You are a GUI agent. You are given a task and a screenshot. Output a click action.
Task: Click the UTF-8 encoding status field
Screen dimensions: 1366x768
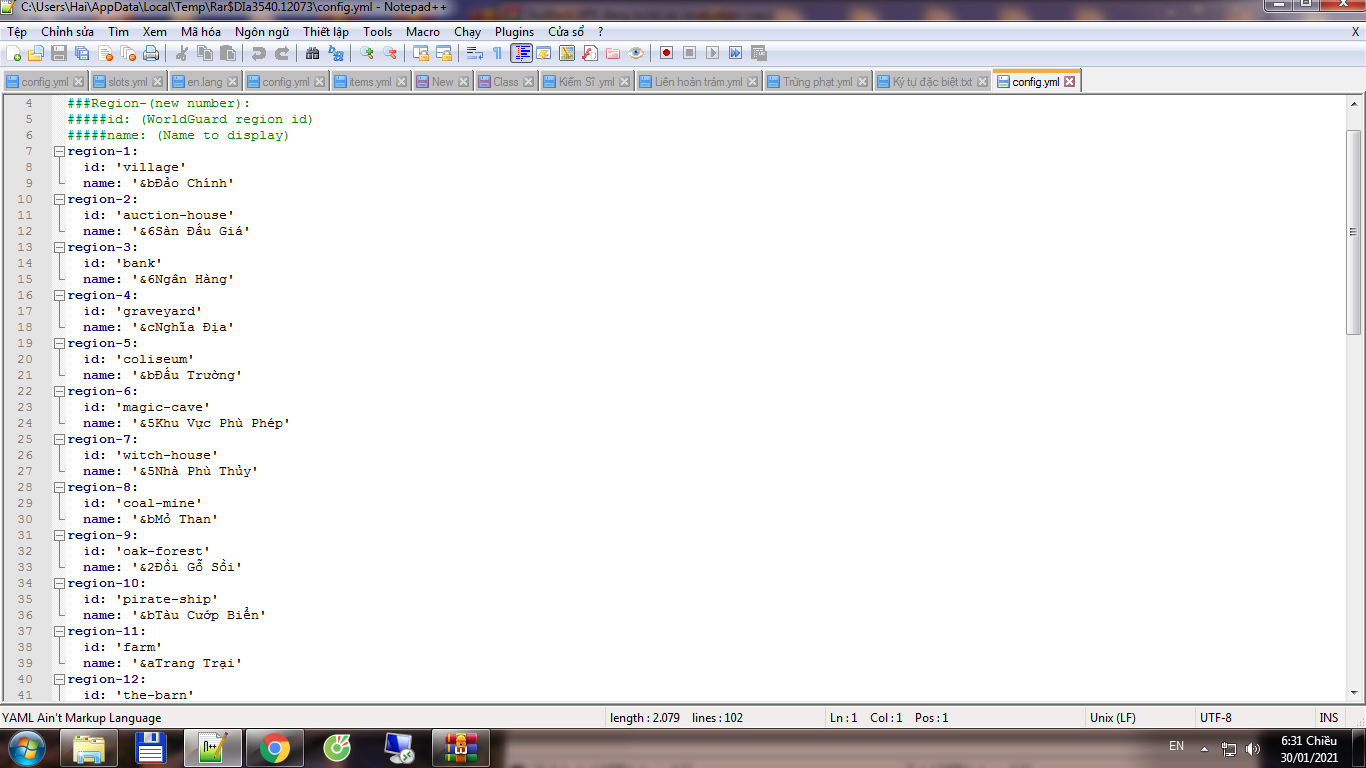click(x=1216, y=717)
